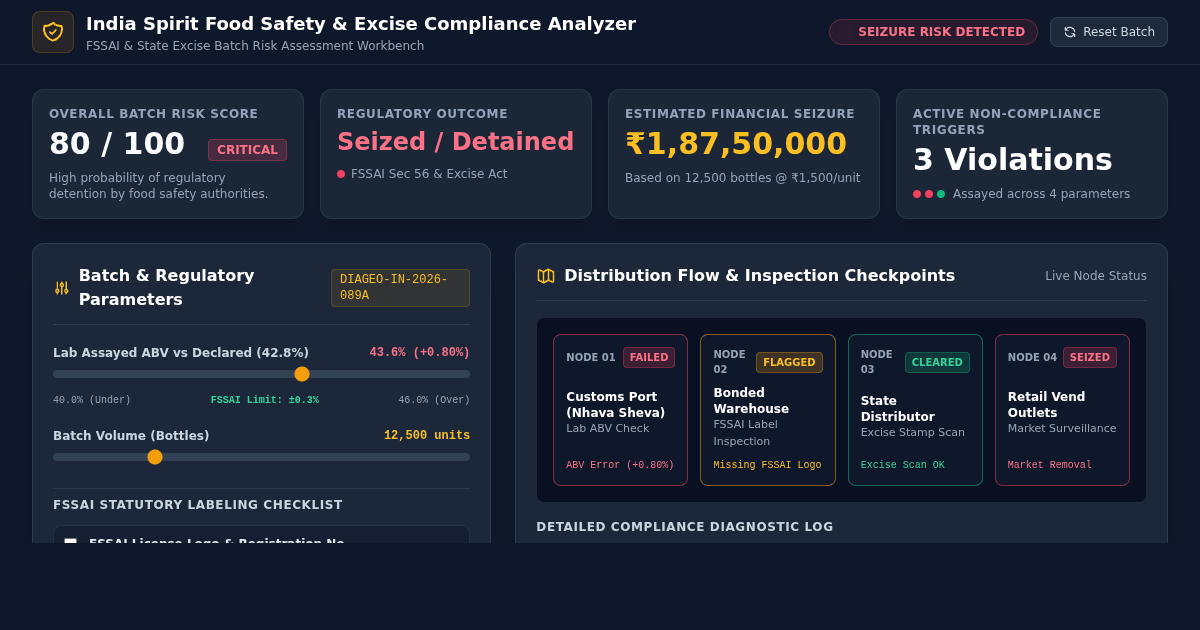Click the CRITICAL risk badge

[247, 150]
